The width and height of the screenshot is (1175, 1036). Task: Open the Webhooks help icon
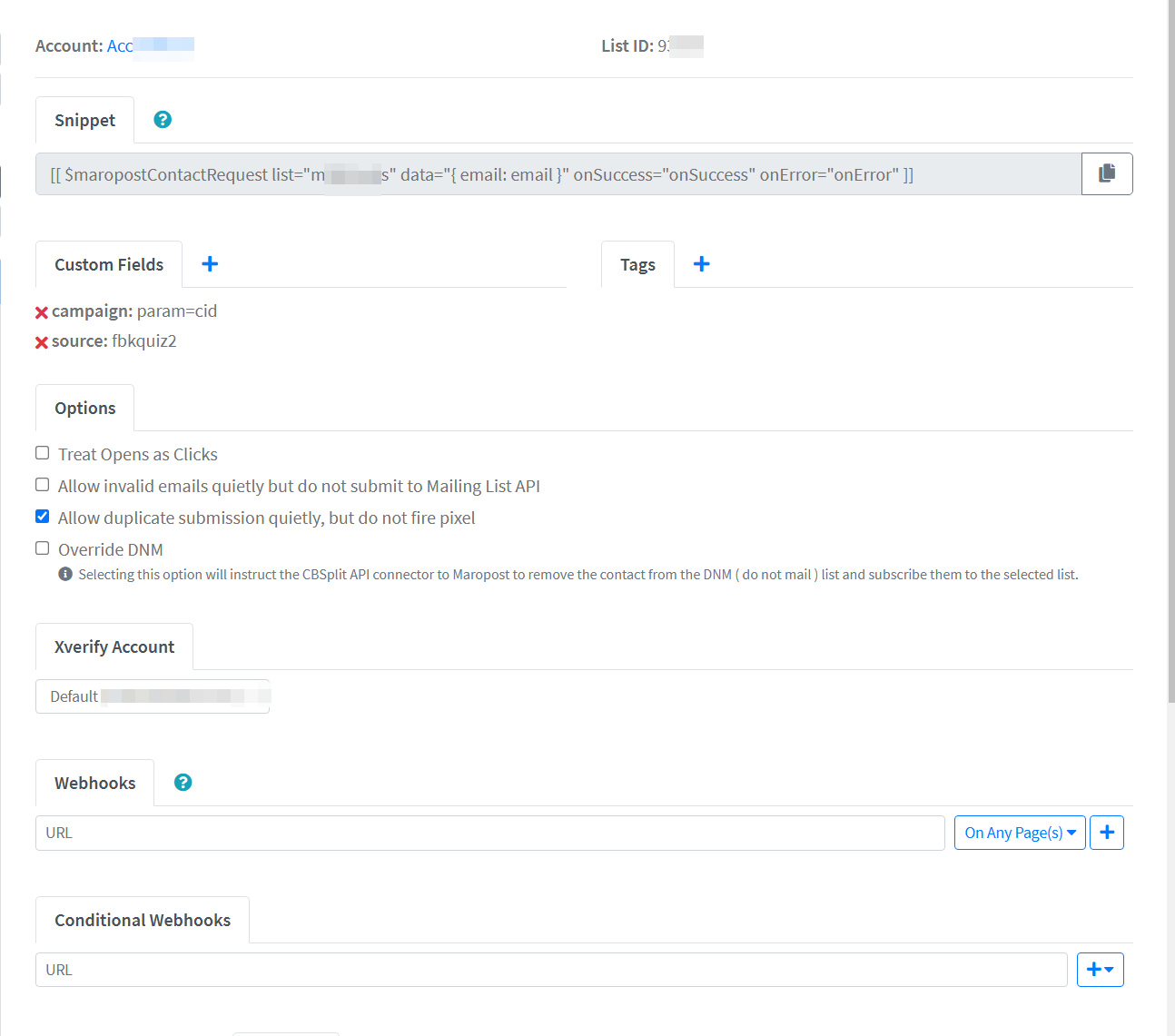pyautogui.click(x=183, y=783)
